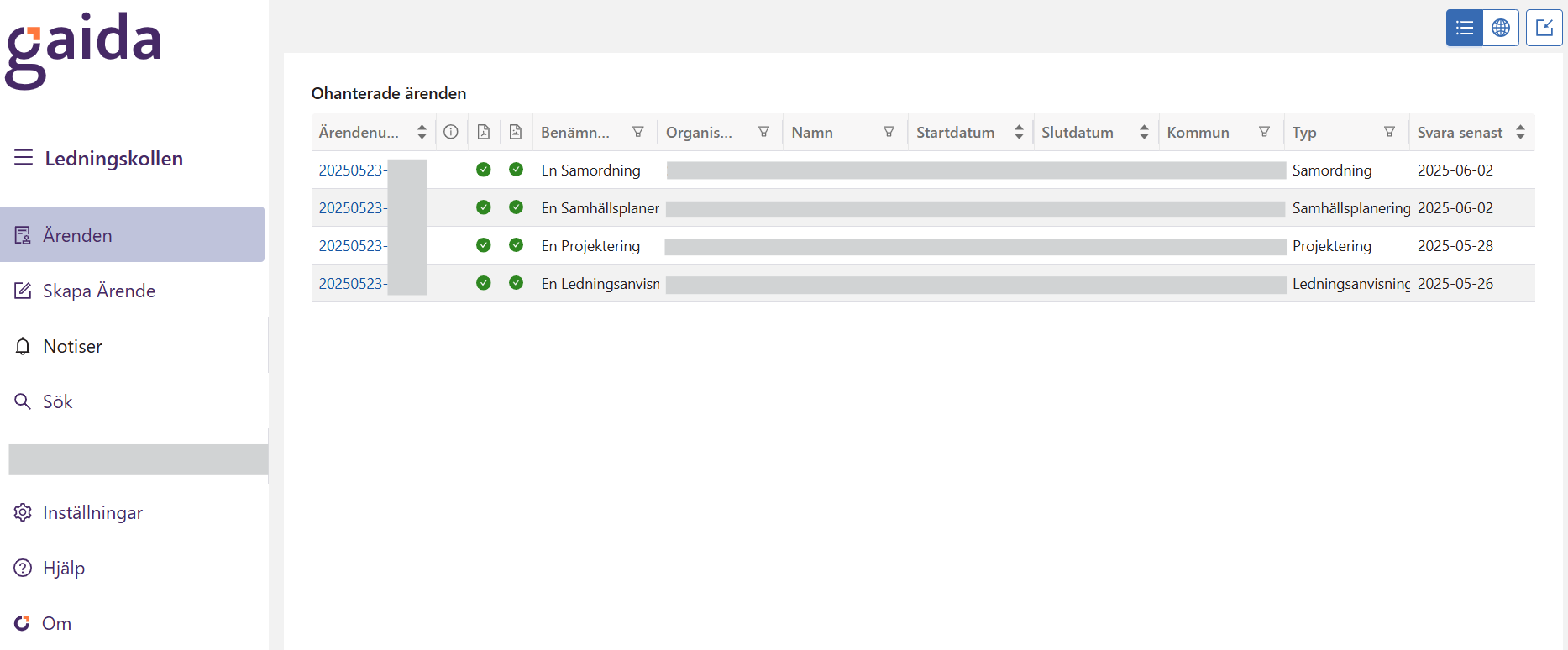
Task: Sort by Svara senast column
Action: point(1520,132)
